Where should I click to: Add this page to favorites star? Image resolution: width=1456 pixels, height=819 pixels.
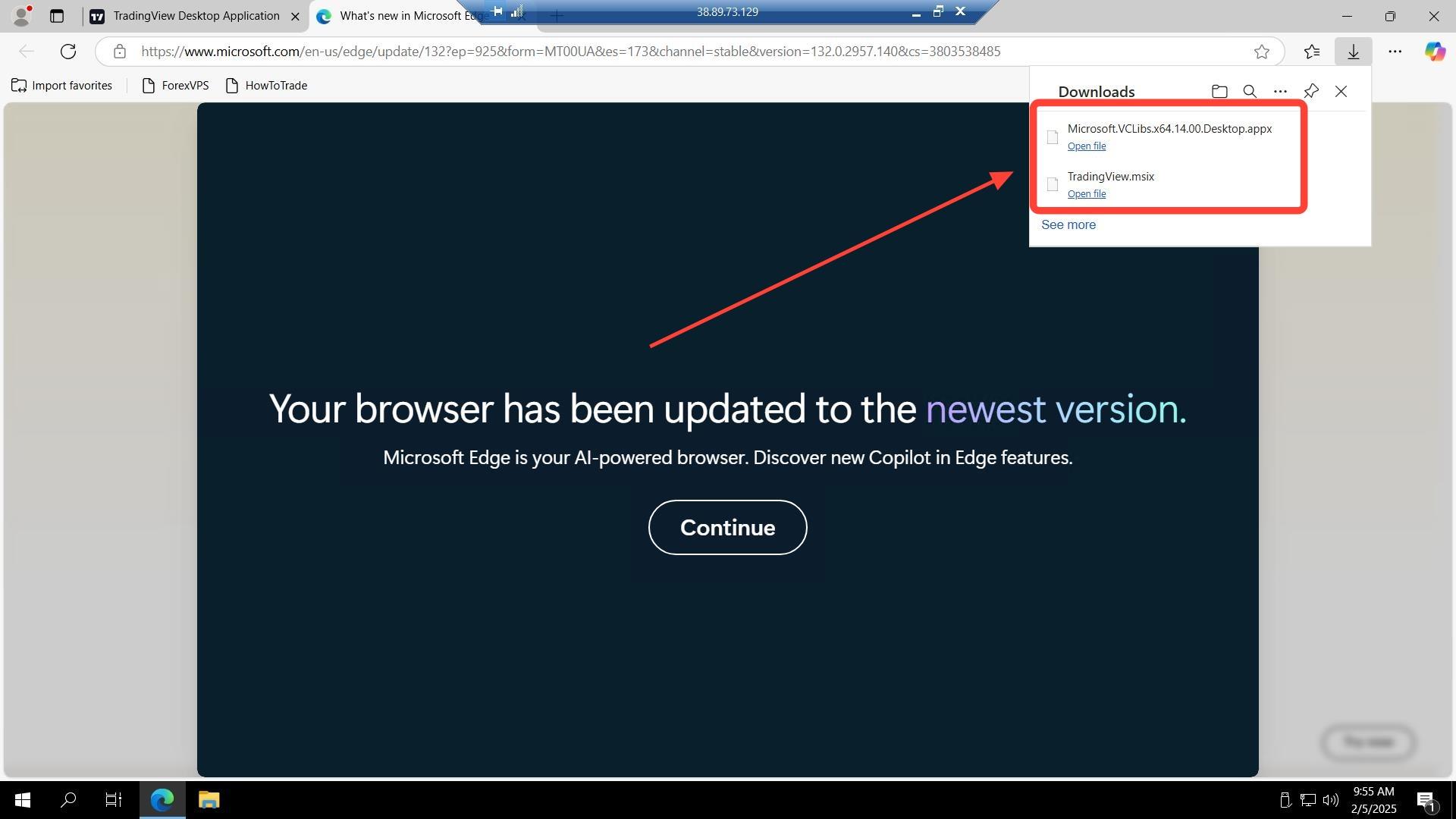coord(1261,52)
